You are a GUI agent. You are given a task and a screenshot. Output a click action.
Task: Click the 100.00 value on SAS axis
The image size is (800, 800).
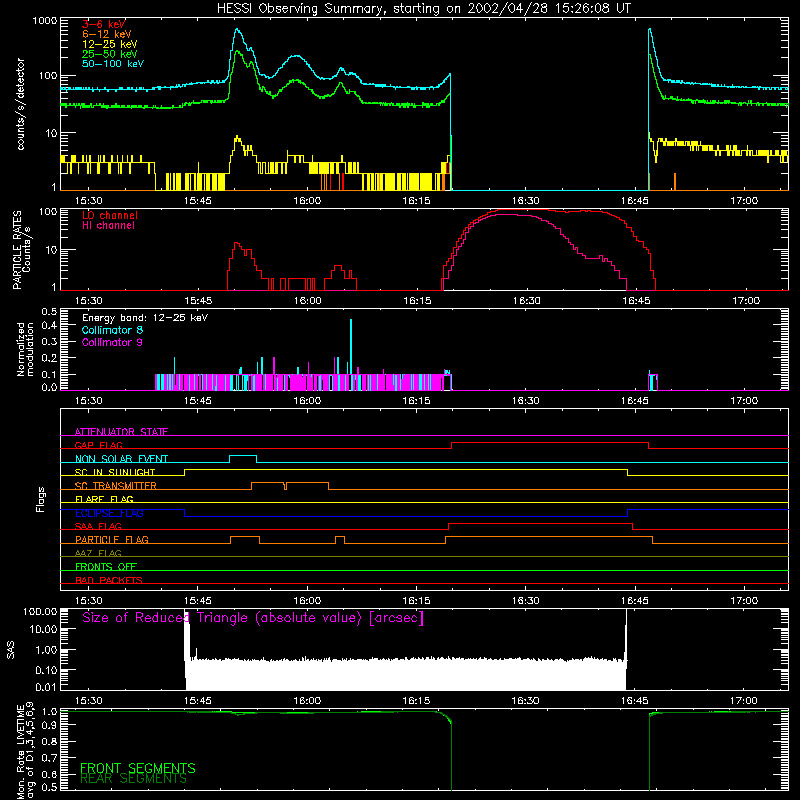point(40,611)
